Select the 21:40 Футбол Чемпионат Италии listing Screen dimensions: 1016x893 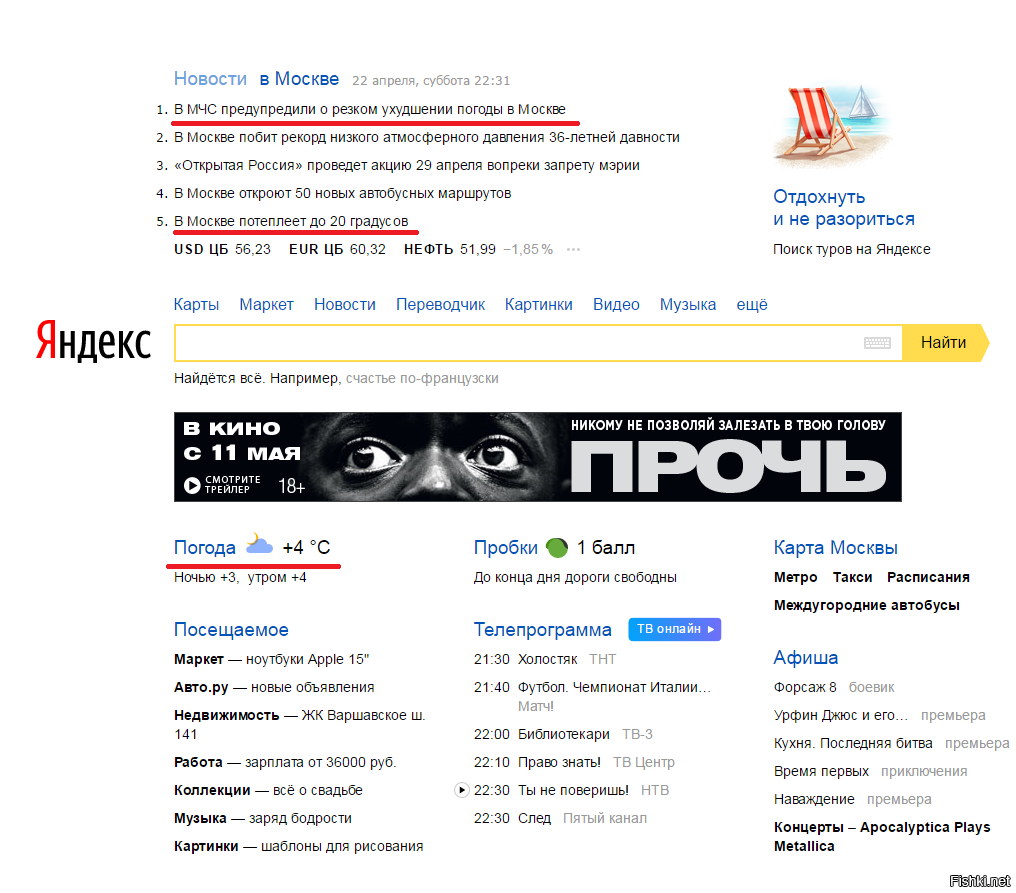592,697
